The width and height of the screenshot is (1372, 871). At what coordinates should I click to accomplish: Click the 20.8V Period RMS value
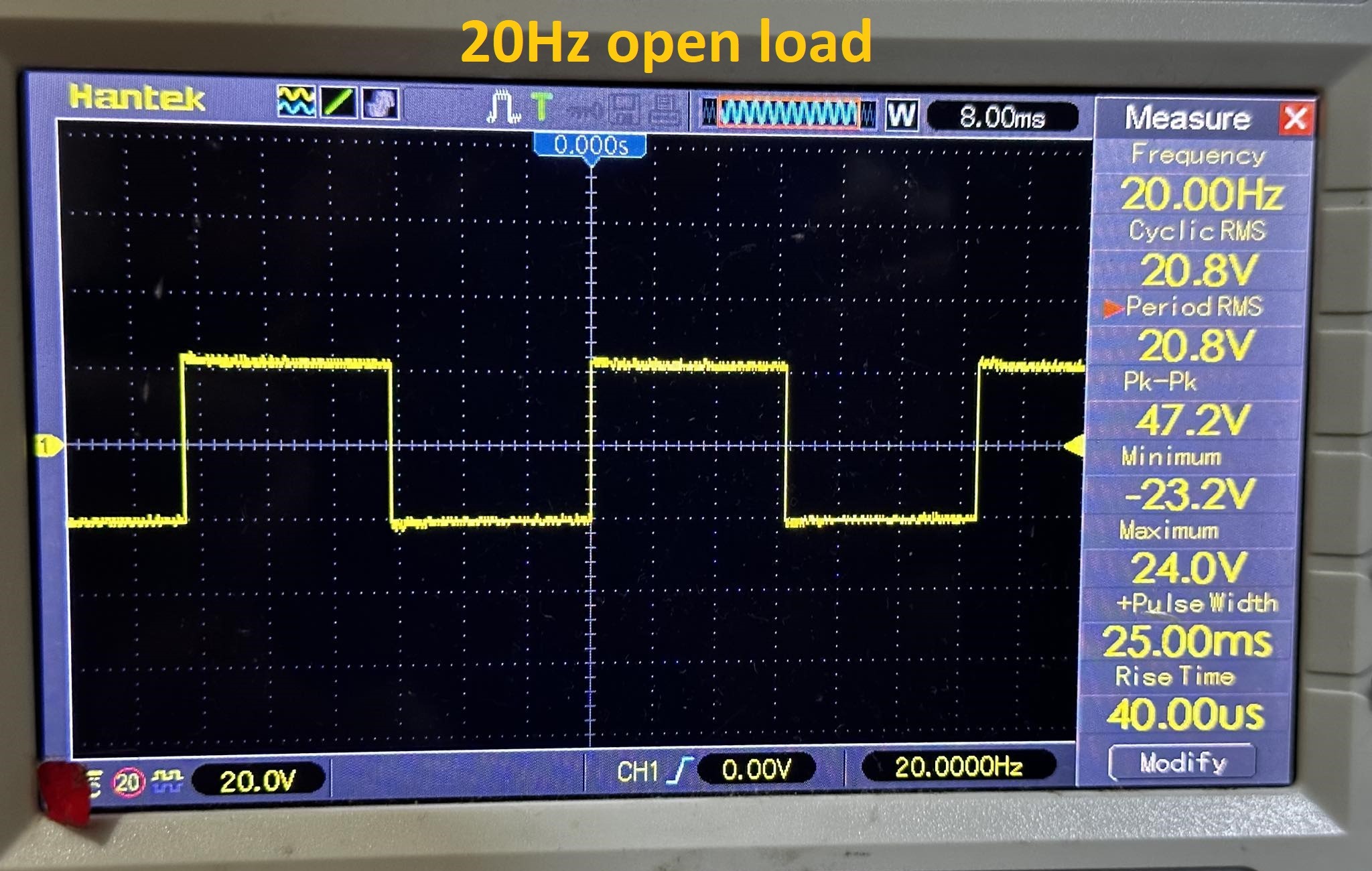tap(1196, 346)
